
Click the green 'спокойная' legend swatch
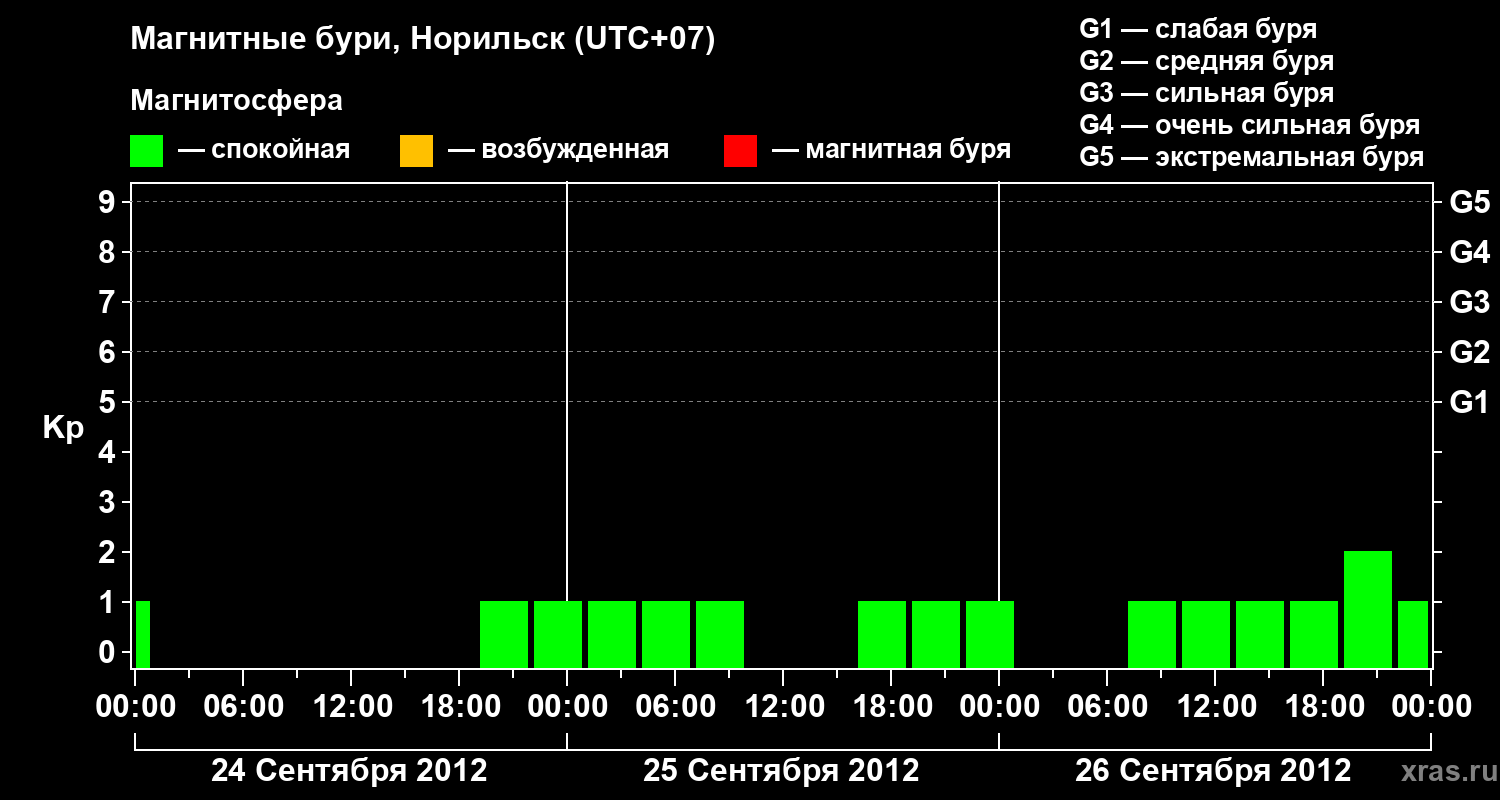point(147,150)
